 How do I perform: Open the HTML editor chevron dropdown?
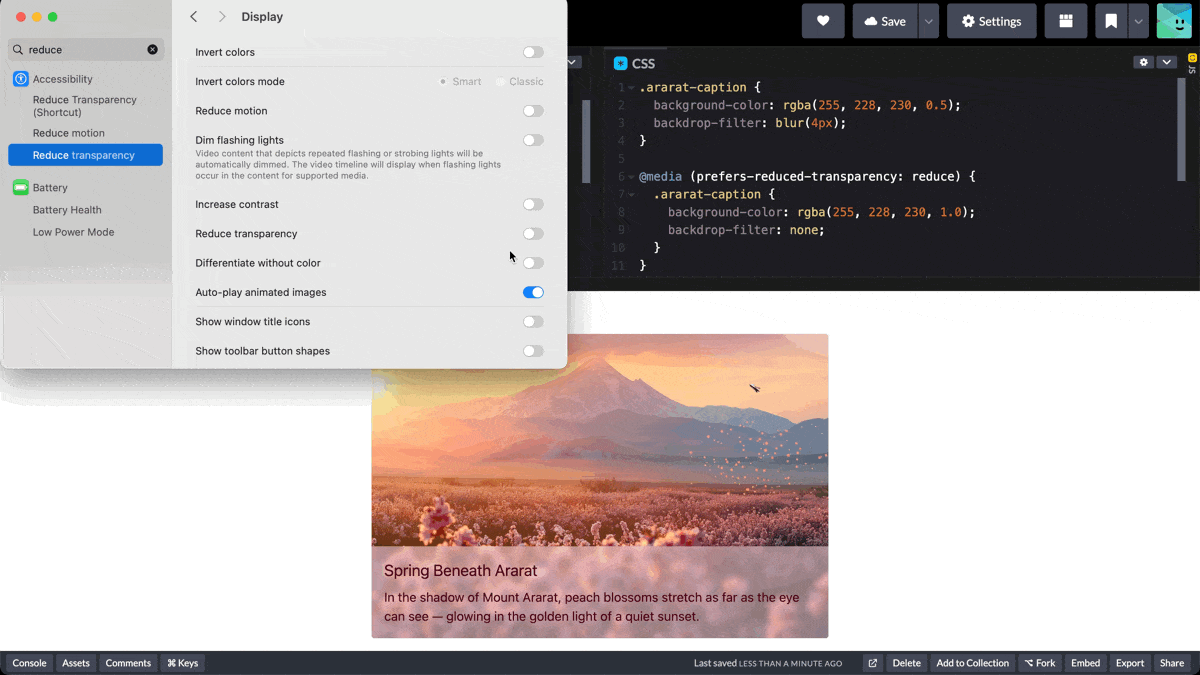point(573,62)
